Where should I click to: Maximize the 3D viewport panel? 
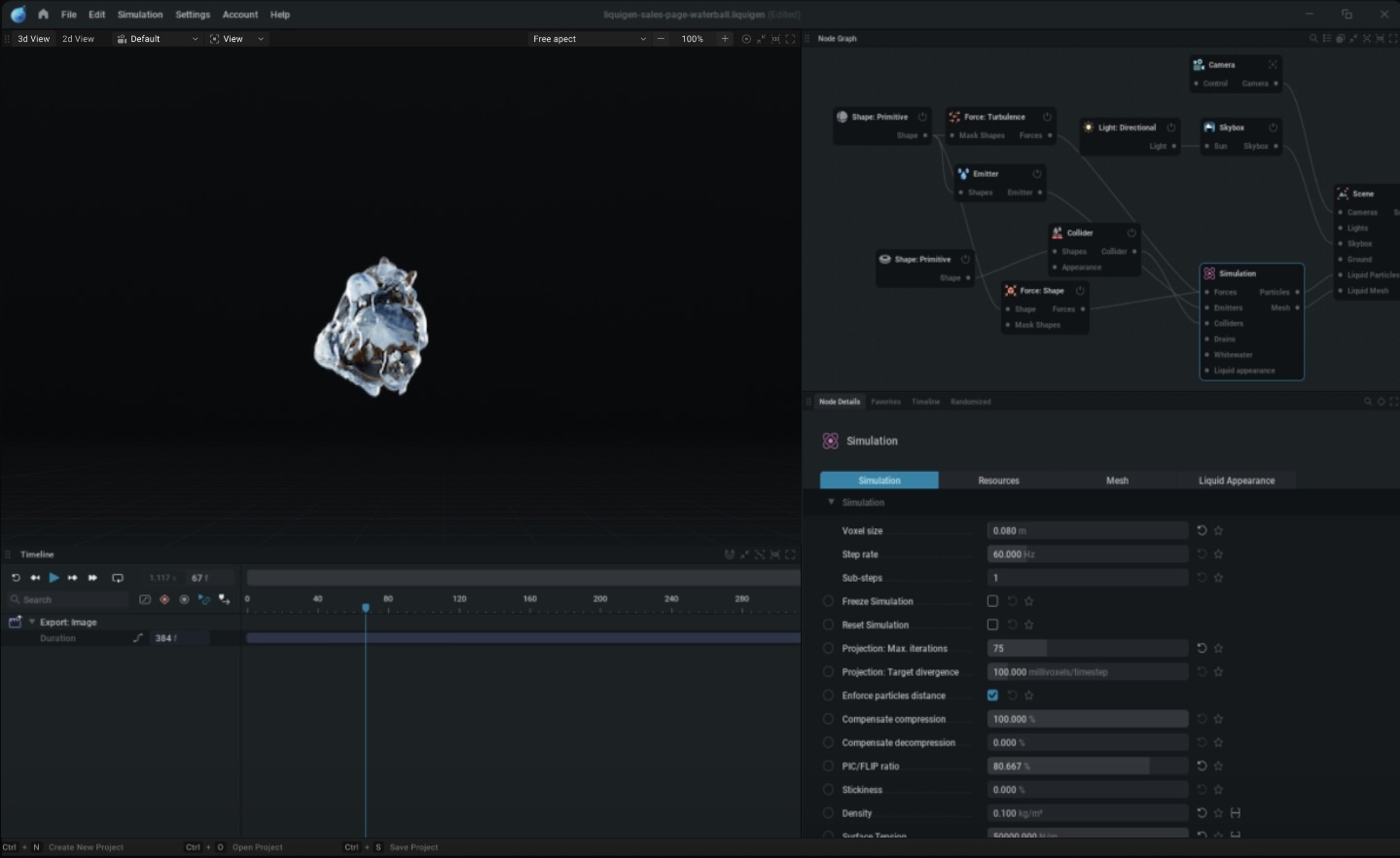(x=790, y=39)
